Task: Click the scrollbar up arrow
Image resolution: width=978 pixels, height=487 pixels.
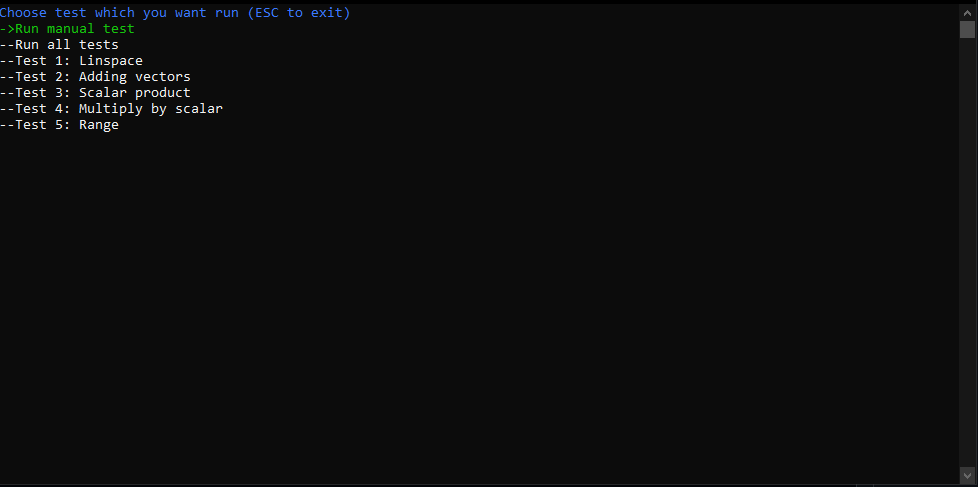Action: (x=967, y=12)
